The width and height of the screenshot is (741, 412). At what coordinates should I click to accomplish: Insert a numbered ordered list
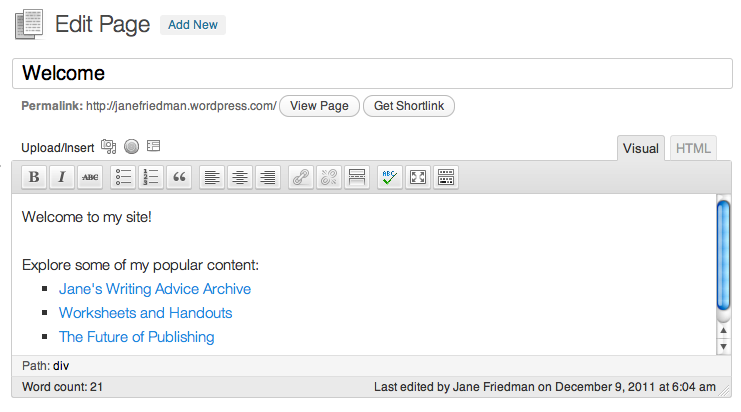pos(151,177)
